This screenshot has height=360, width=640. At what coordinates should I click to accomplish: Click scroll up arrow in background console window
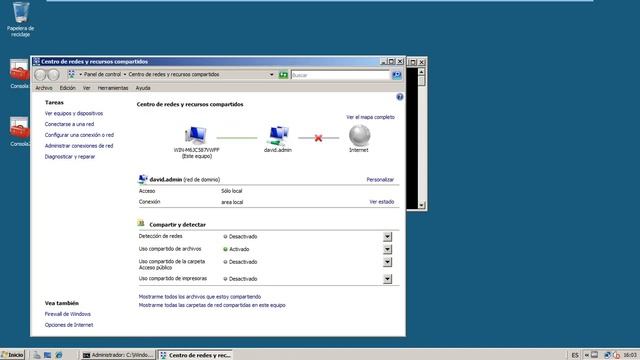(x=421, y=72)
